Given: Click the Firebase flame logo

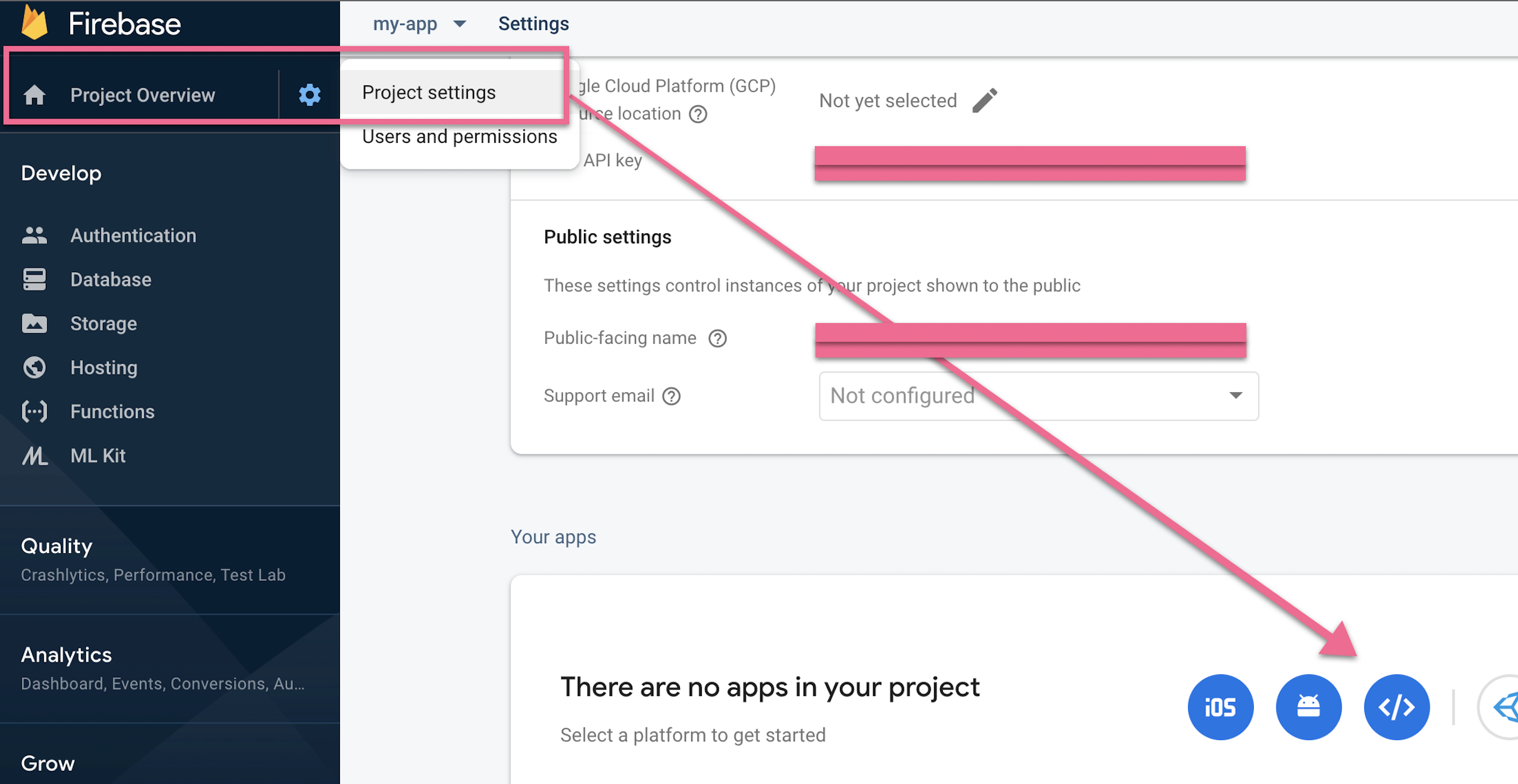Looking at the screenshot, I should (x=35, y=23).
